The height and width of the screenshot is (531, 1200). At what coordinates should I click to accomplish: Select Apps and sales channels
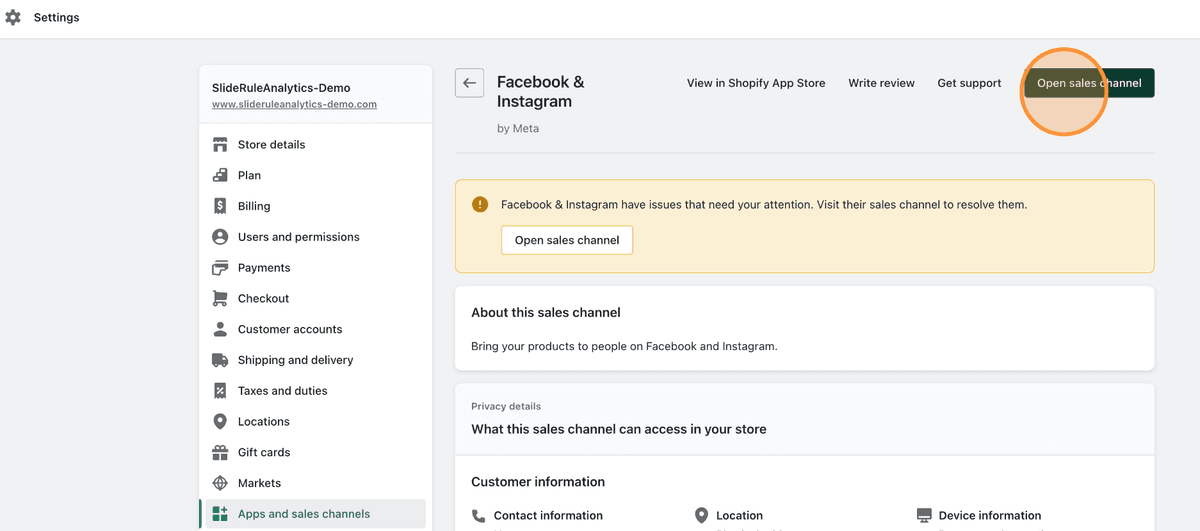coord(316,514)
